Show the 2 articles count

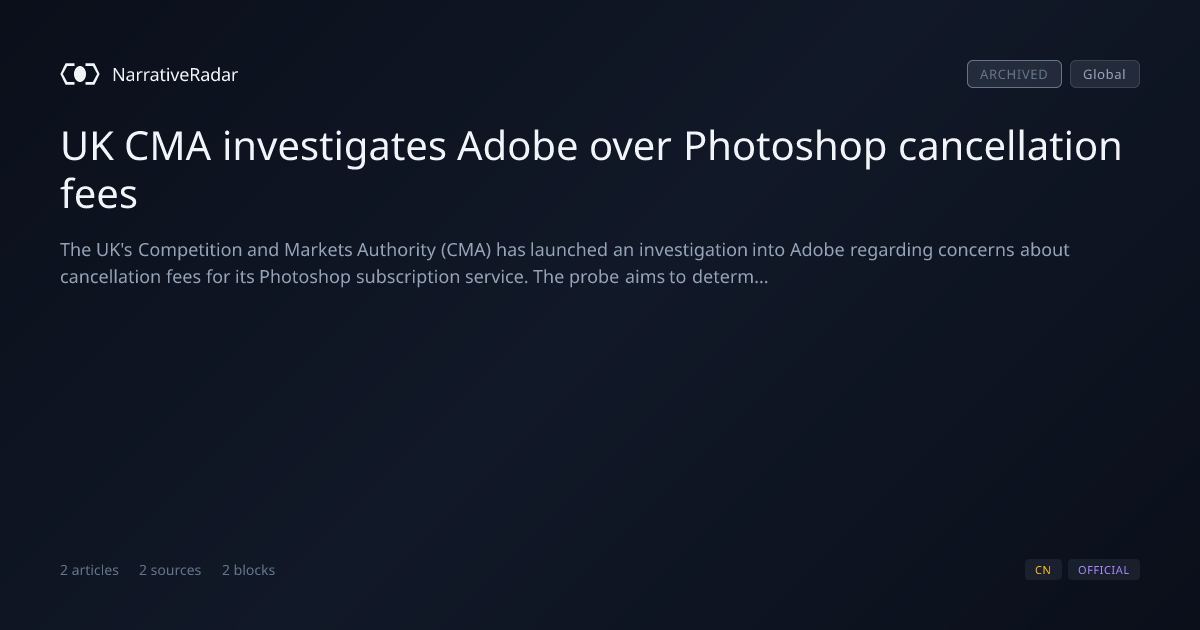tap(89, 570)
